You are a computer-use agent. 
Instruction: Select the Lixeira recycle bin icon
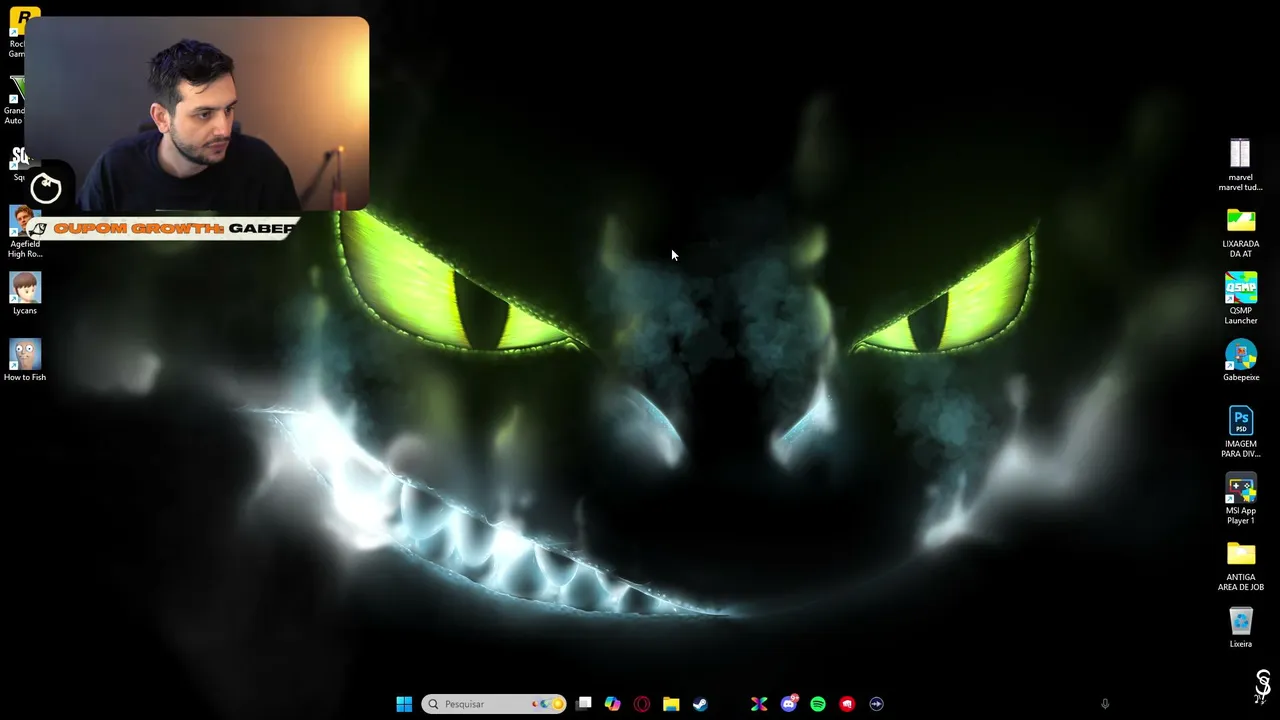click(1240, 628)
